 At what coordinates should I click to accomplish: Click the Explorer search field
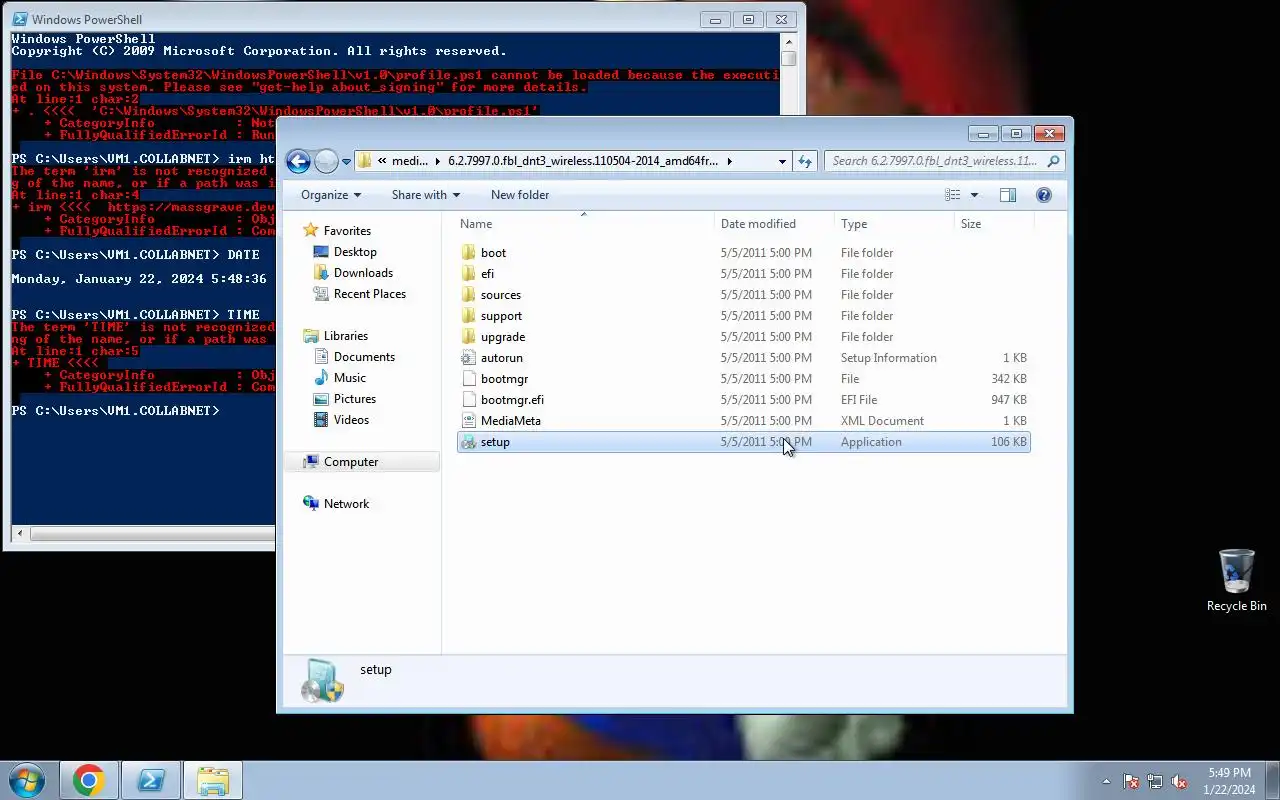coord(934,161)
